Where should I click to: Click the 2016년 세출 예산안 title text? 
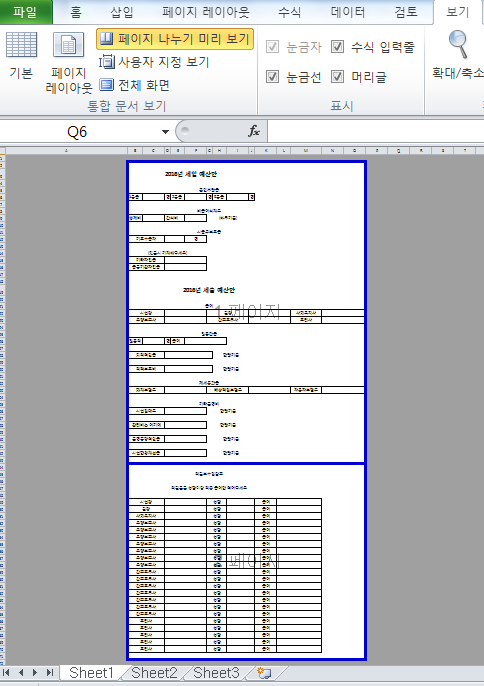tap(209, 290)
